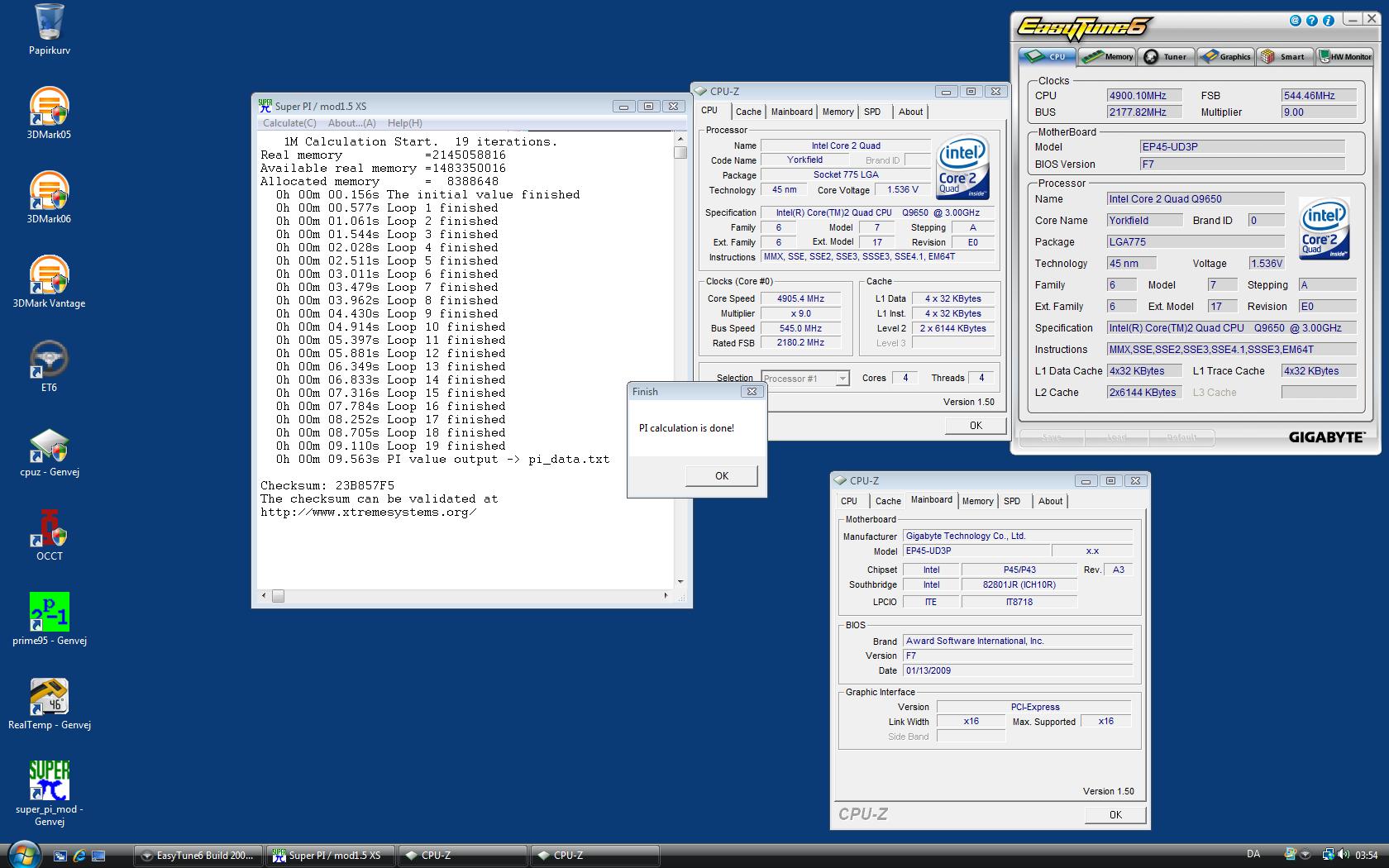Image resolution: width=1389 pixels, height=868 pixels.
Task: Open Memory tab in upper CPU-Z window
Action: click(x=838, y=112)
